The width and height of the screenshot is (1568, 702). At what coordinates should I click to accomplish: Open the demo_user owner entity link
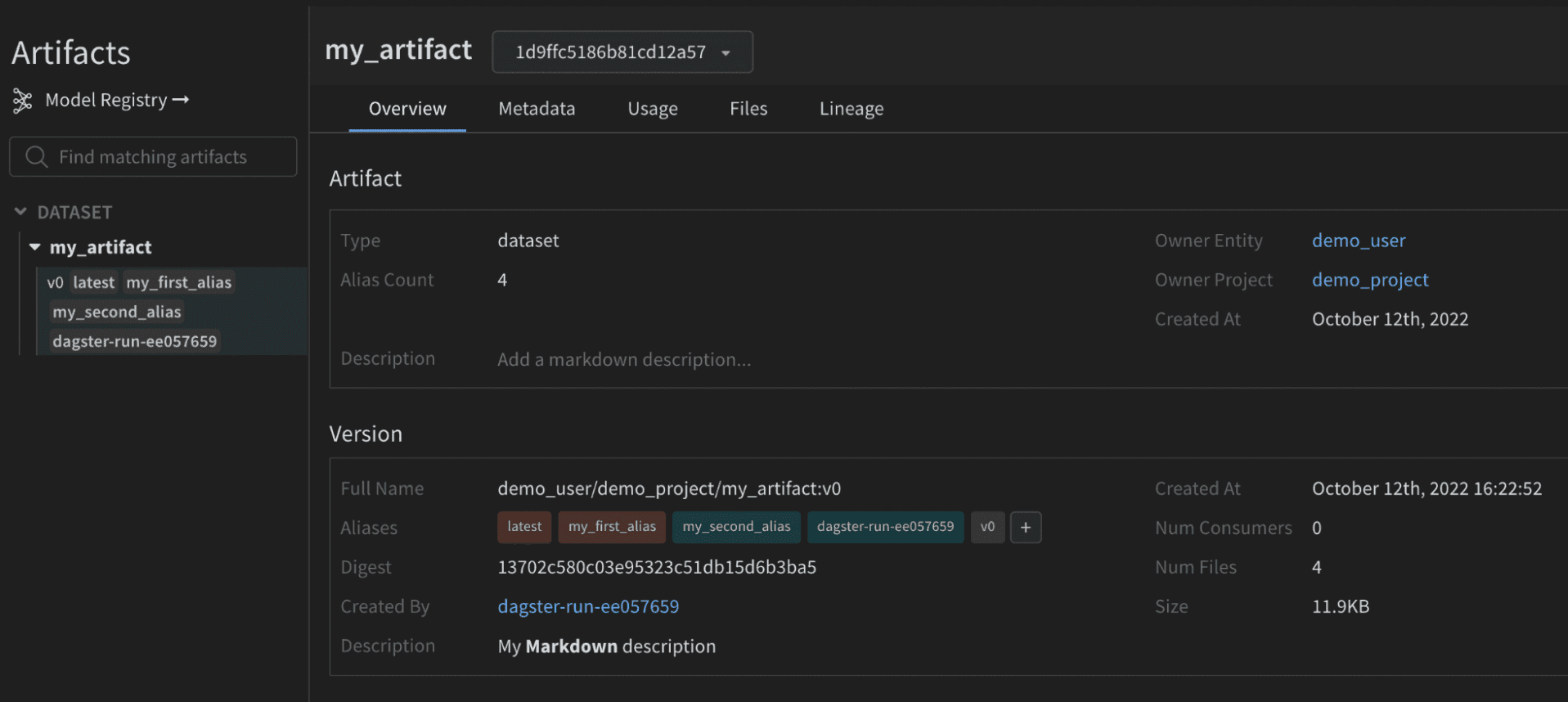pos(1359,241)
